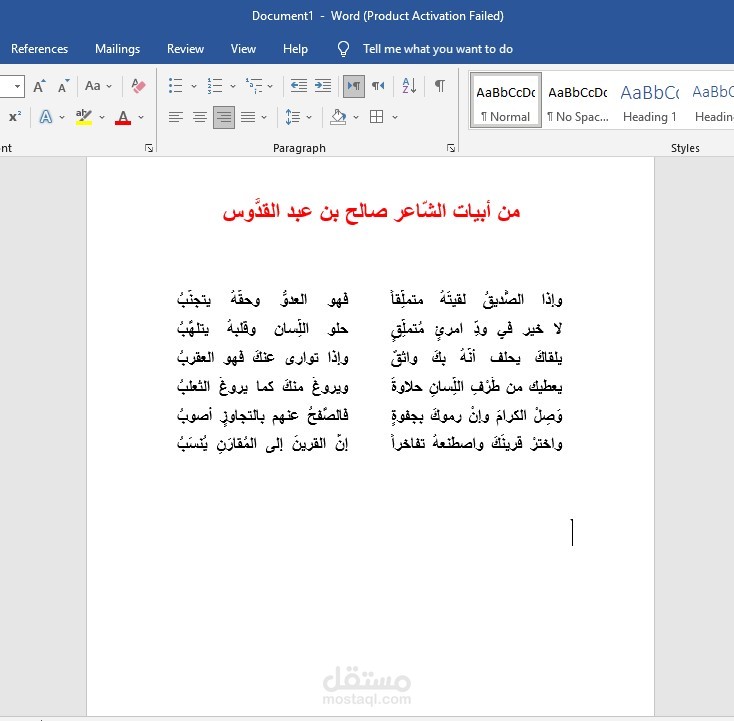Click the word الثعلبُ in the fourth verse
The height and width of the screenshot is (721, 734).
pos(193,386)
